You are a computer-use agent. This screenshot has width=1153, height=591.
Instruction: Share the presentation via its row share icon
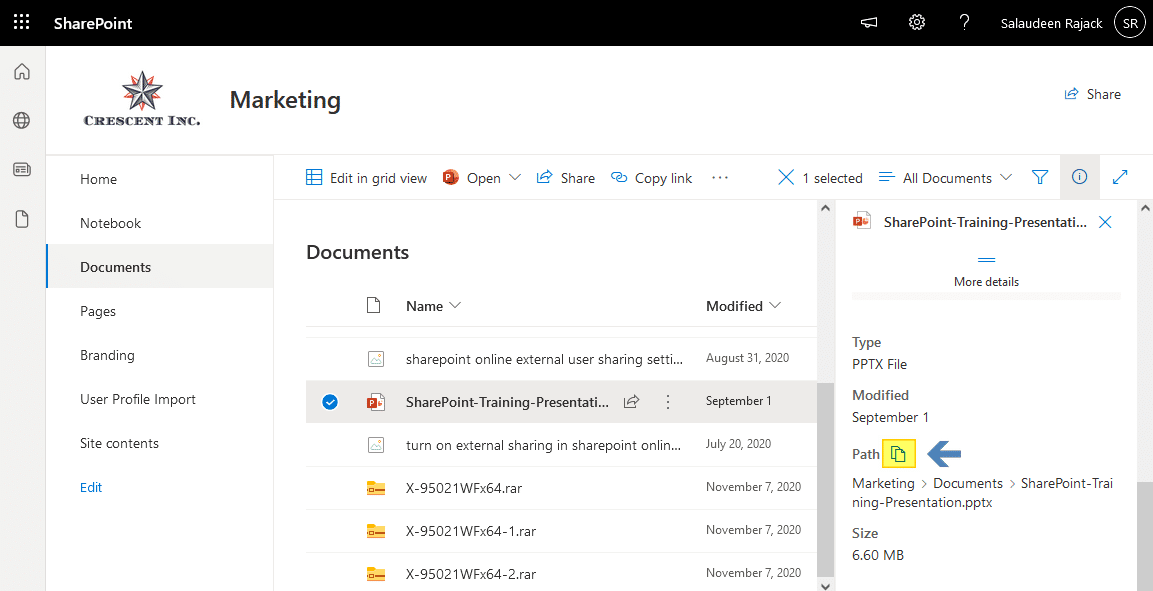pos(631,401)
